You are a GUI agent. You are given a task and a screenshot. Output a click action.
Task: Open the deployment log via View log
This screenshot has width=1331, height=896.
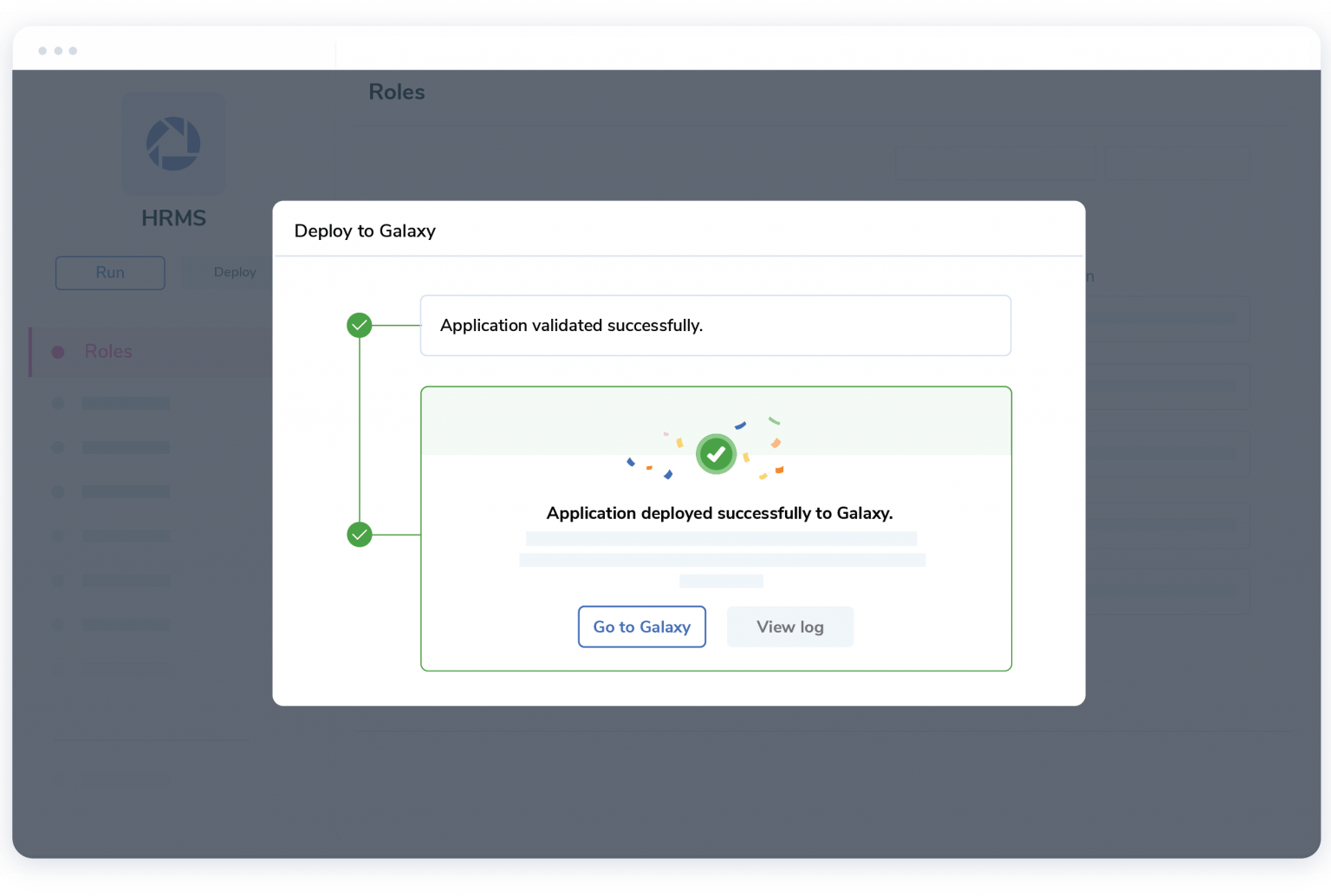tap(789, 627)
